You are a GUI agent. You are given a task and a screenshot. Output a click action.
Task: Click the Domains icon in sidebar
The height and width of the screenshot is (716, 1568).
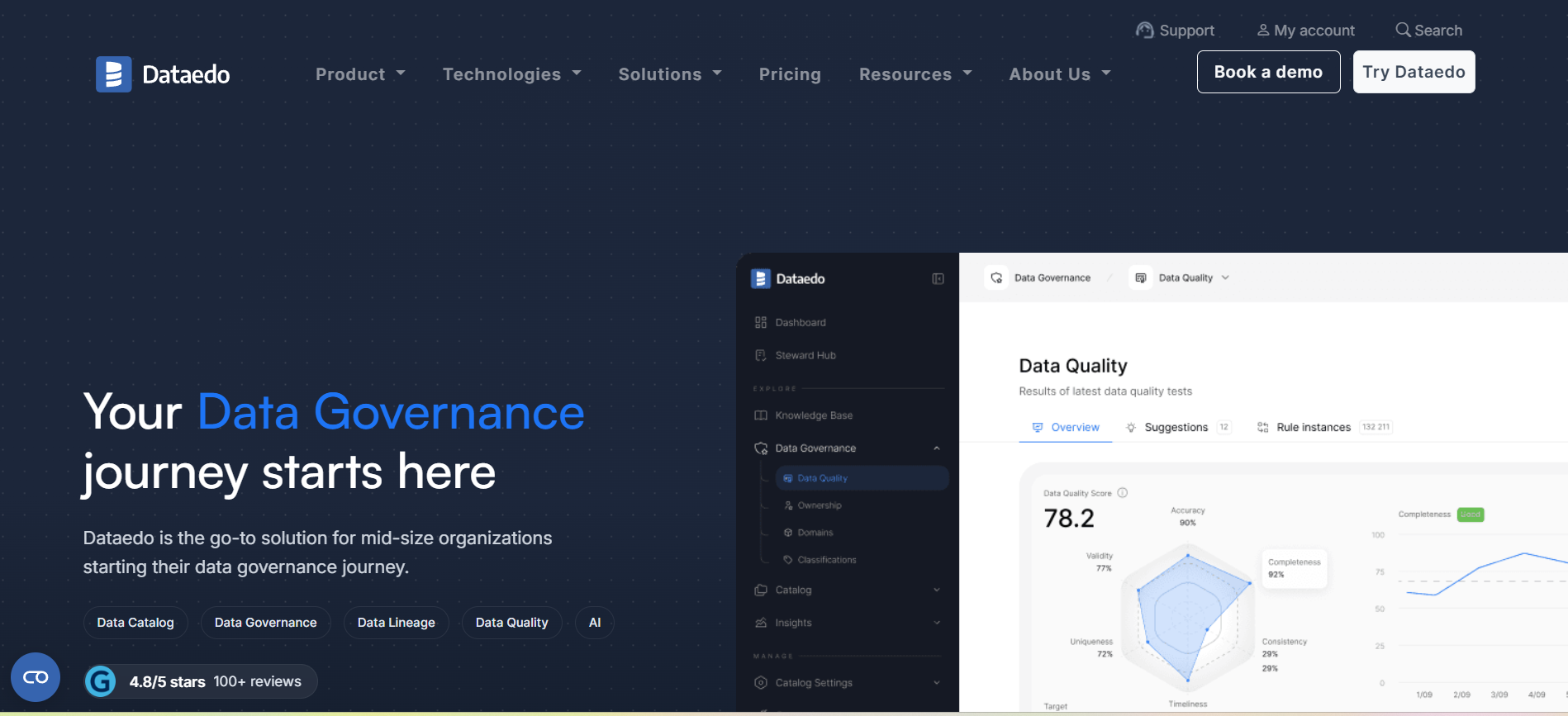click(788, 533)
